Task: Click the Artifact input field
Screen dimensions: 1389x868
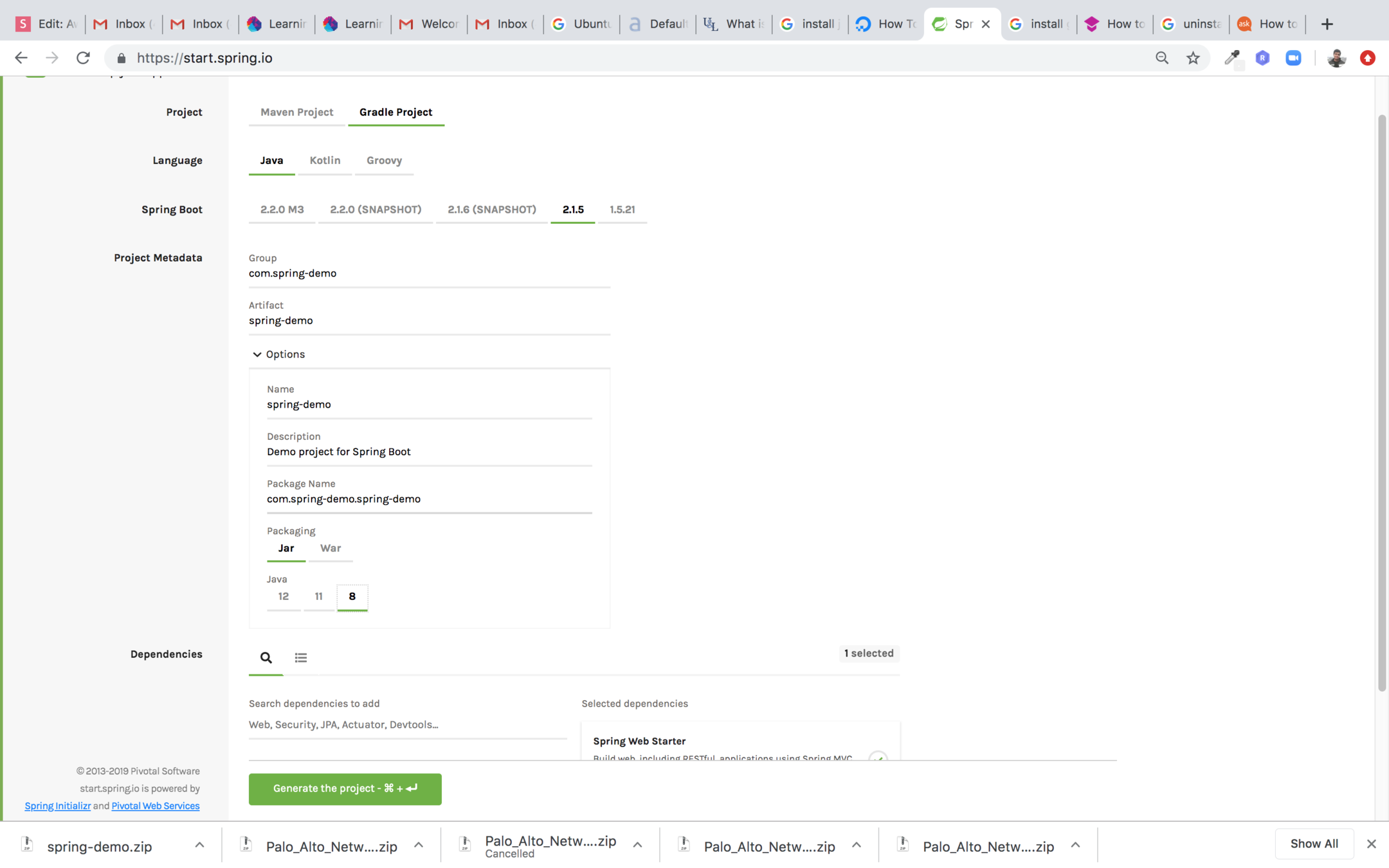Action: click(429, 320)
